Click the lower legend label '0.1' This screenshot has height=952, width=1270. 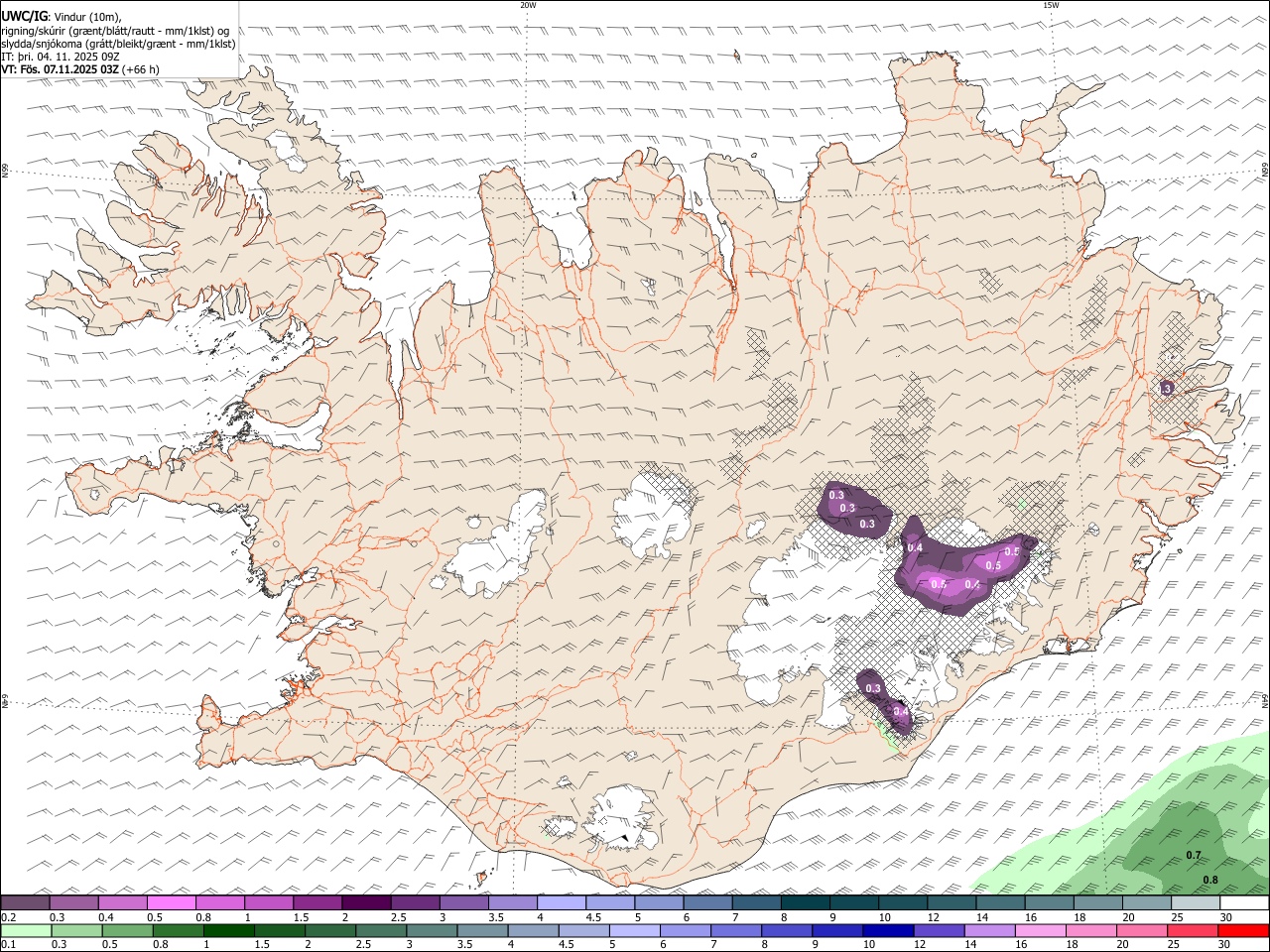[x=8, y=945]
